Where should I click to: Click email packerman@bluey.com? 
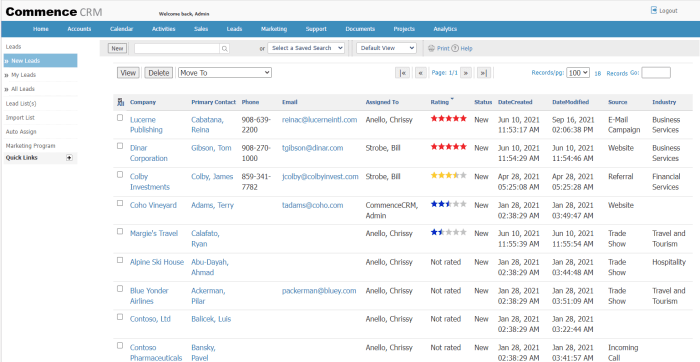coord(319,291)
